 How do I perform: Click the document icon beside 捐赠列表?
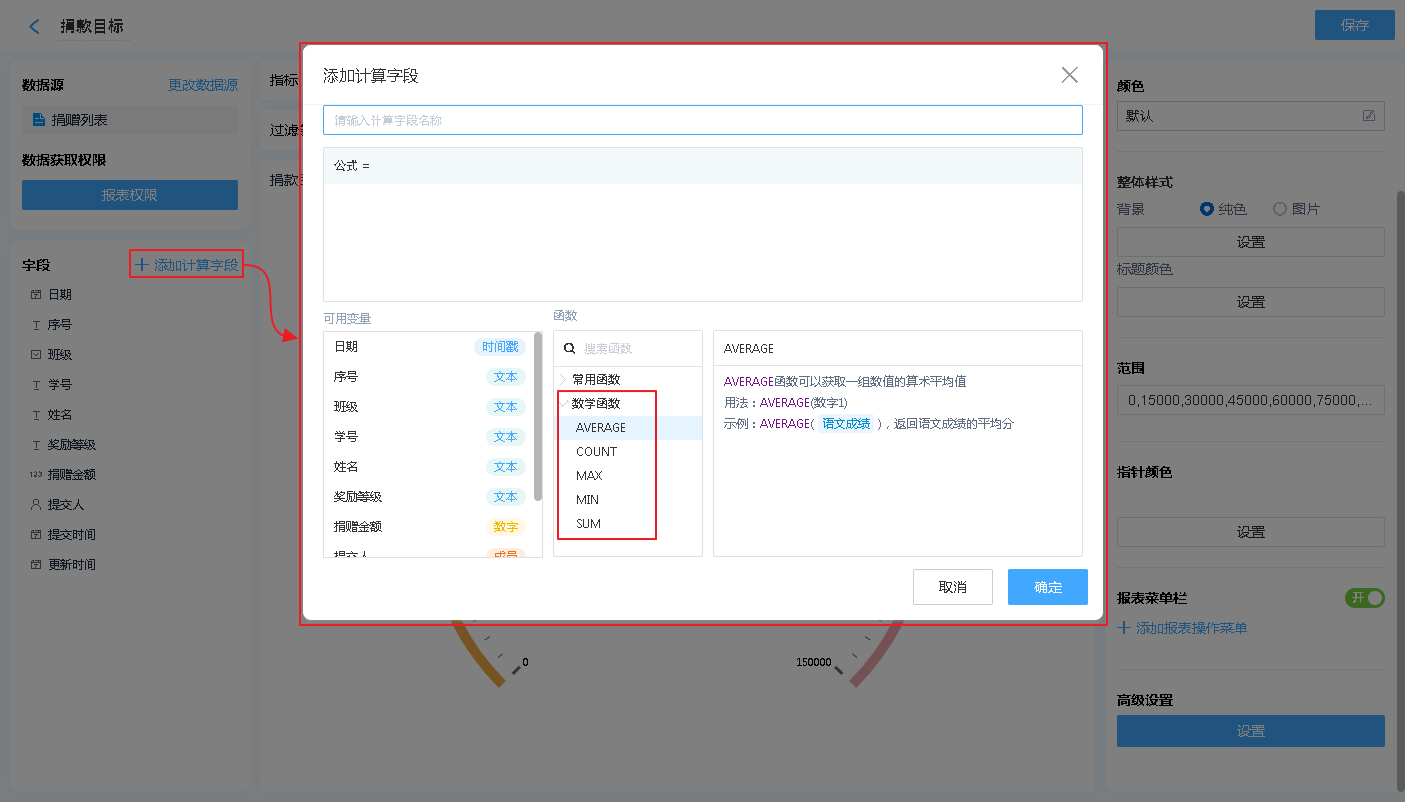pos(39,120)
